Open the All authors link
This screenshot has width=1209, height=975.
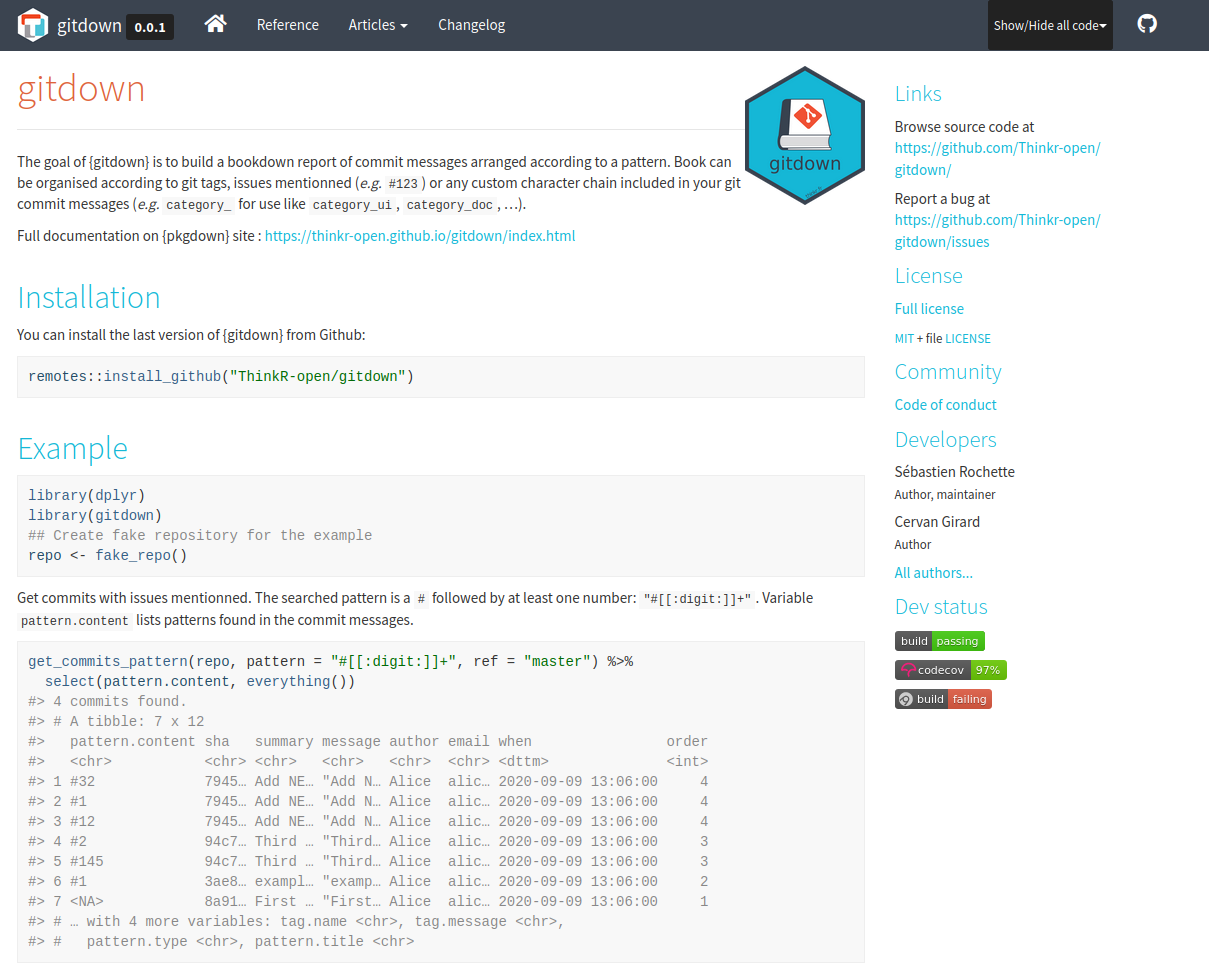click(x=933, y=573)
